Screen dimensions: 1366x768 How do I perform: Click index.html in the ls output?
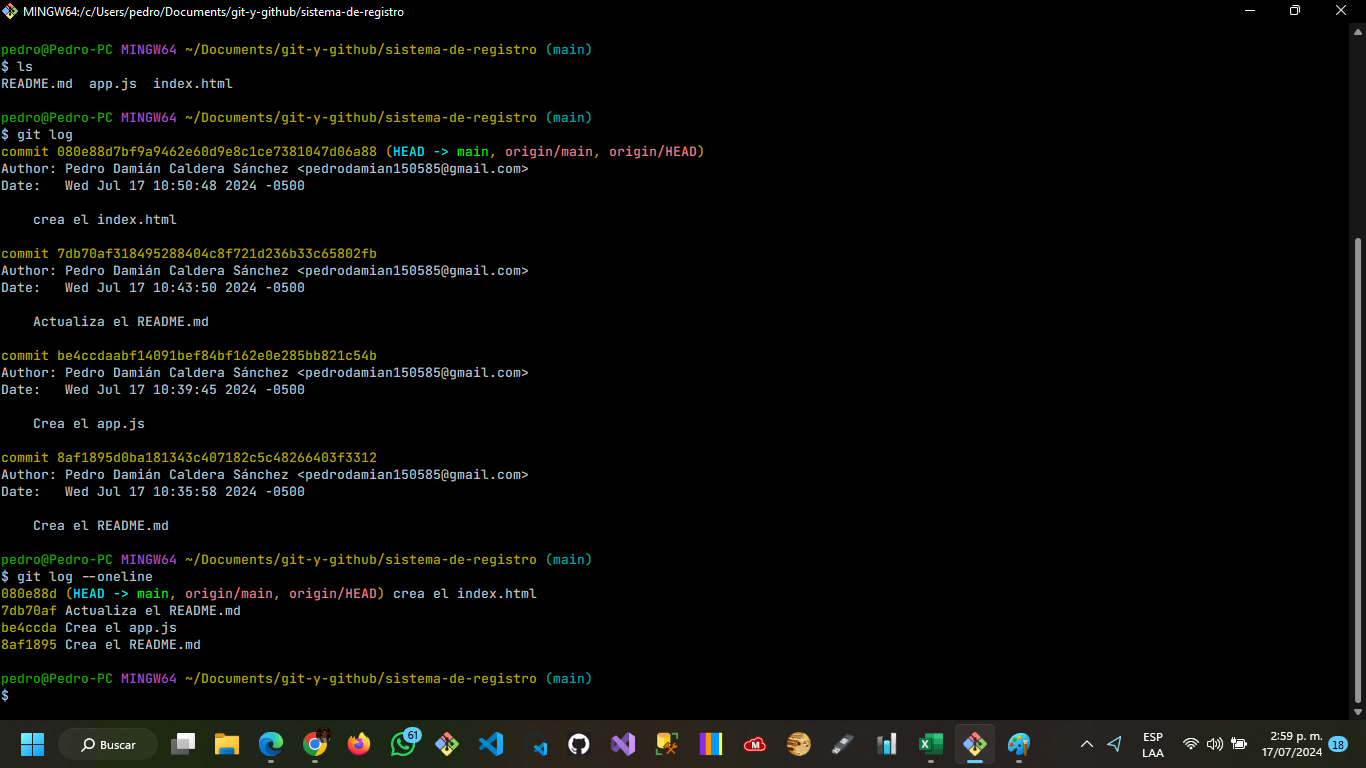click(193, 84)
